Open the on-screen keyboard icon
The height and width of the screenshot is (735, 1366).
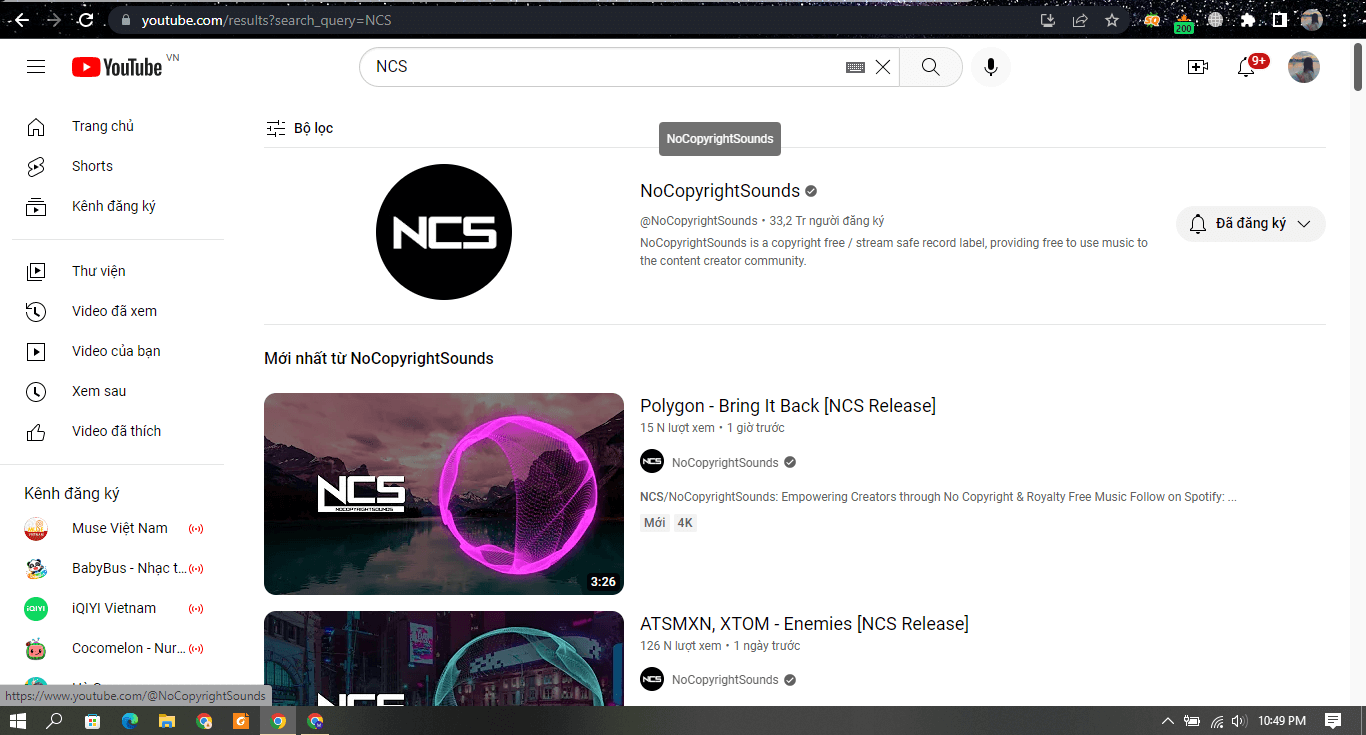(855, 67)
